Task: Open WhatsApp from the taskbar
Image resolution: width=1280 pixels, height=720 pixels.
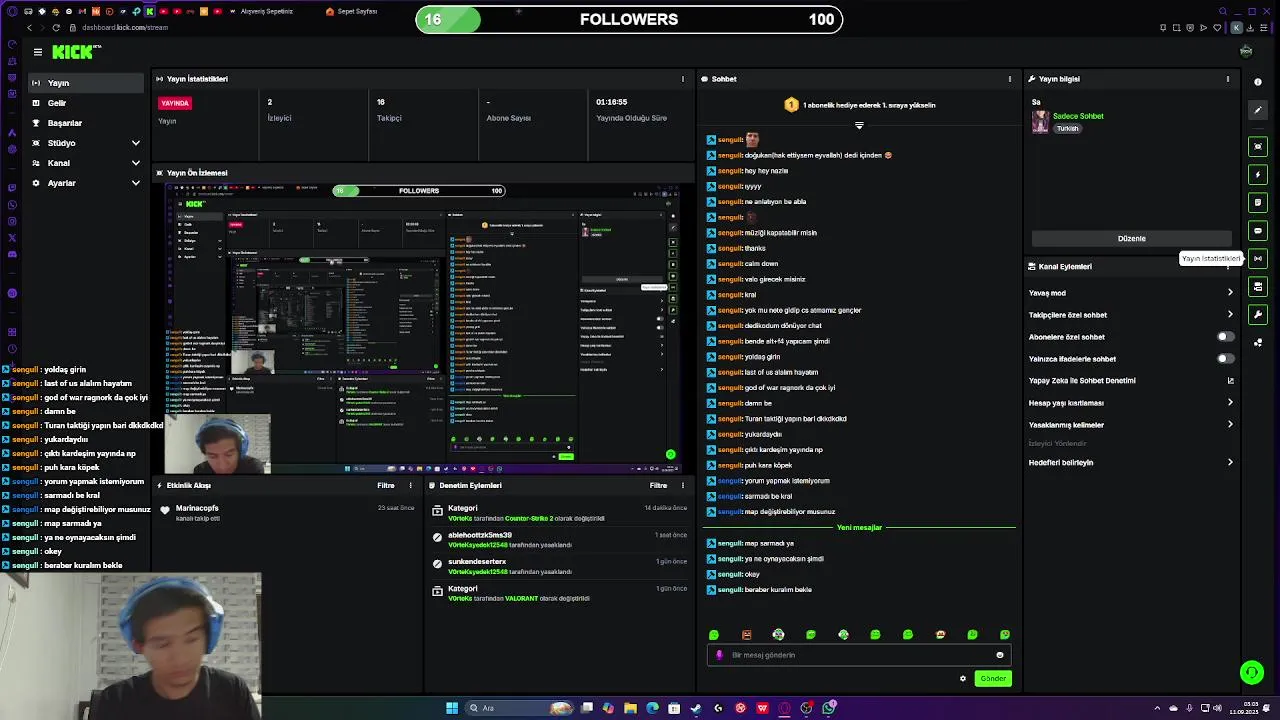Action: 829,708
